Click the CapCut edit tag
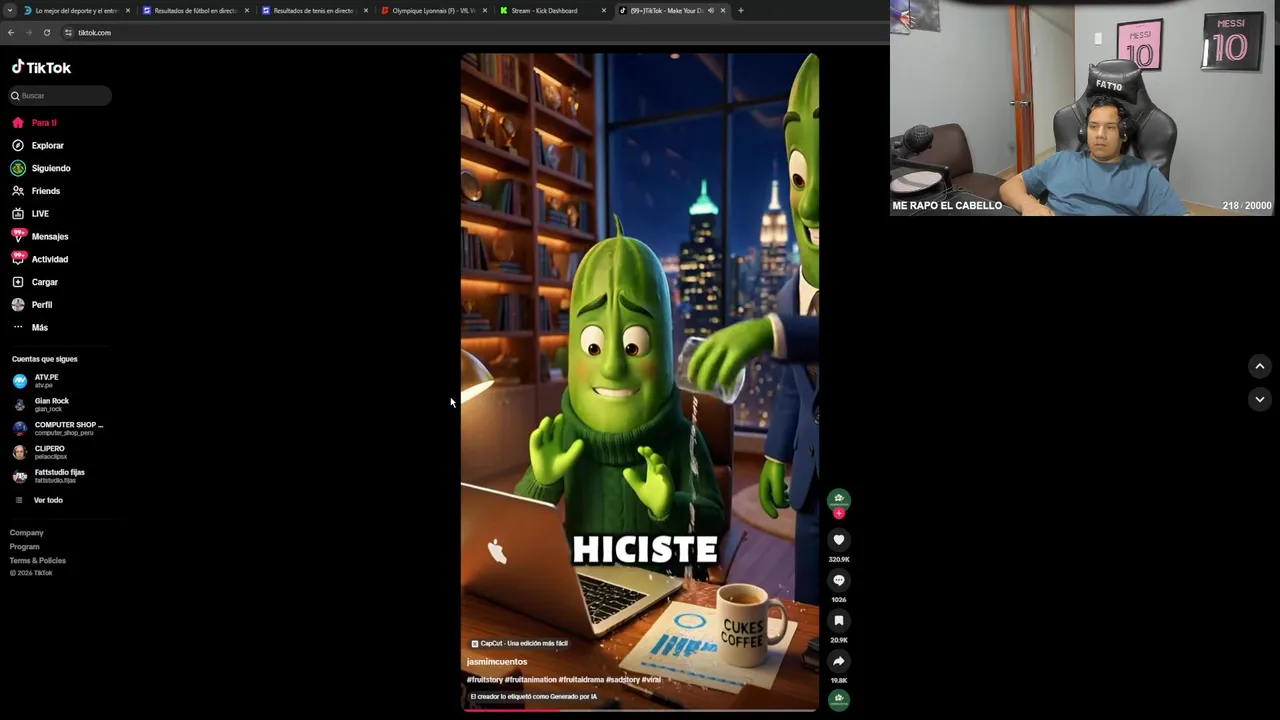 [519, 643]
